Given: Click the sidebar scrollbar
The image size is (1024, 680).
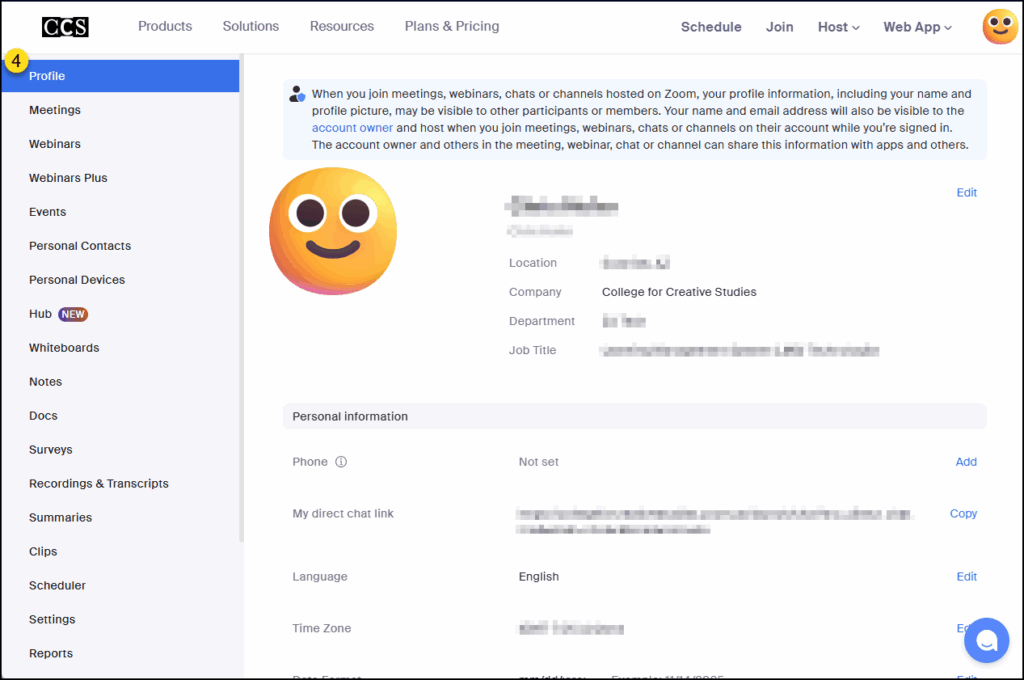Looking at the screenshot, I should 241,300.
